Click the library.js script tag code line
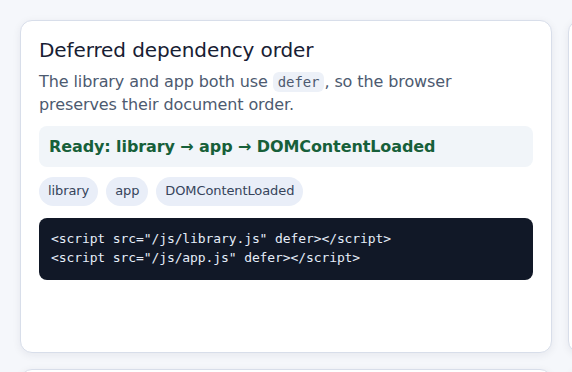The width and height of the screenshot is (572, 372). click(x=221, y=239)
